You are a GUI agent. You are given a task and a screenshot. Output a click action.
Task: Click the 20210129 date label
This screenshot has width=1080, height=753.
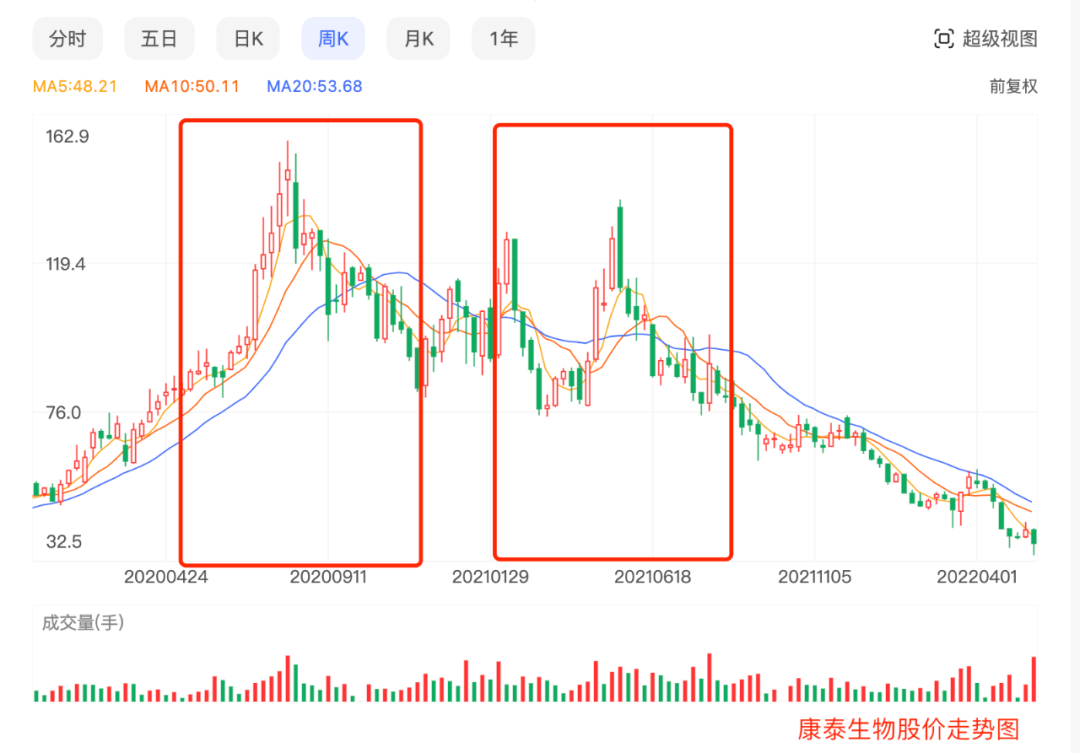[x=490, y=577]
